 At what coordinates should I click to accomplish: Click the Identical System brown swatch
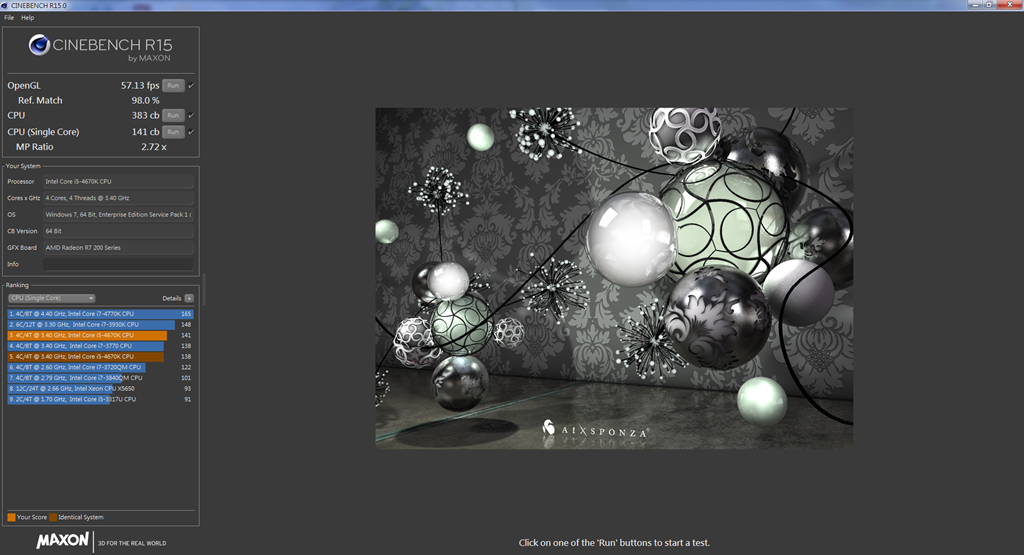point(53,517)
